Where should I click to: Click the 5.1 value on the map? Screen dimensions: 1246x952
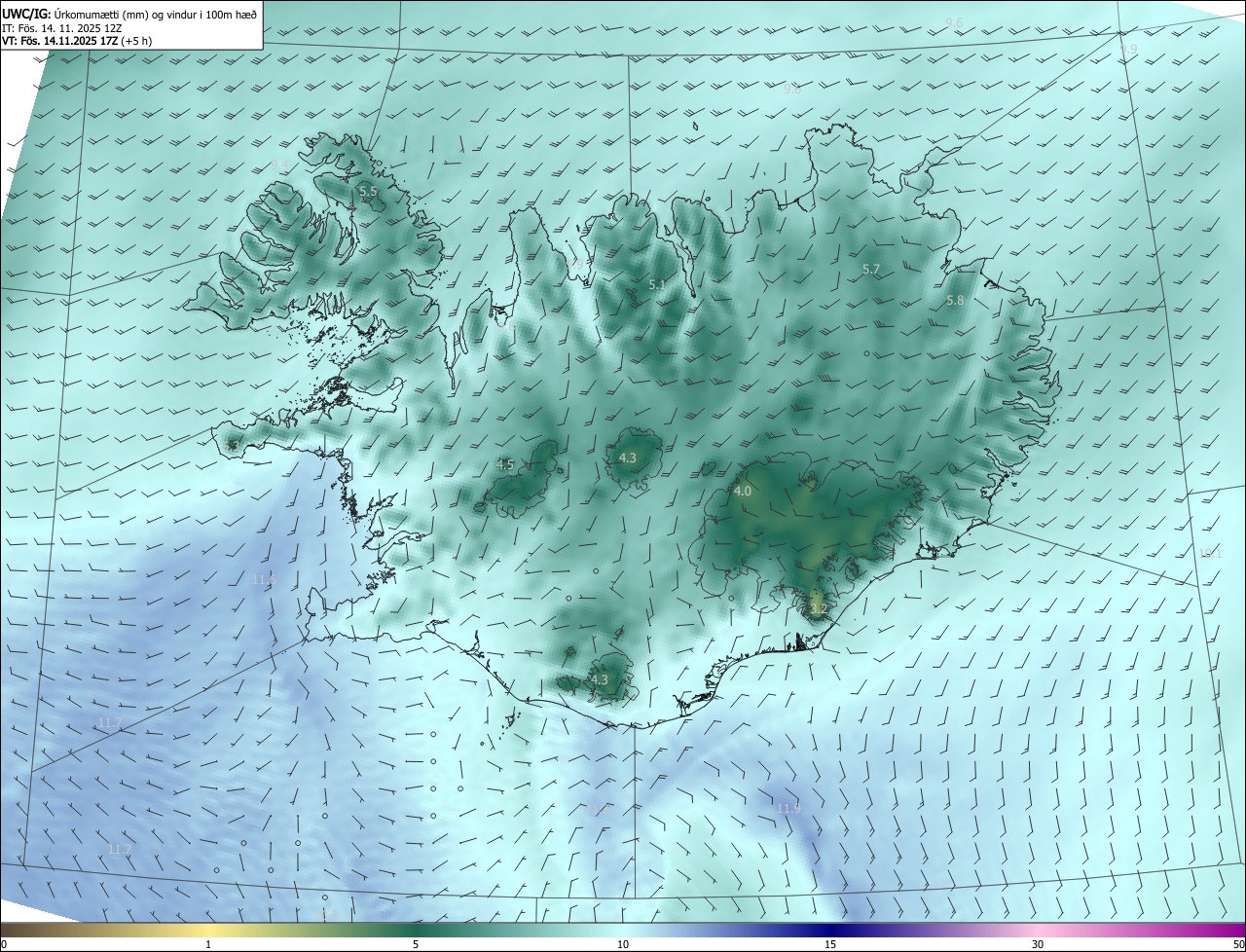point(657,285)
